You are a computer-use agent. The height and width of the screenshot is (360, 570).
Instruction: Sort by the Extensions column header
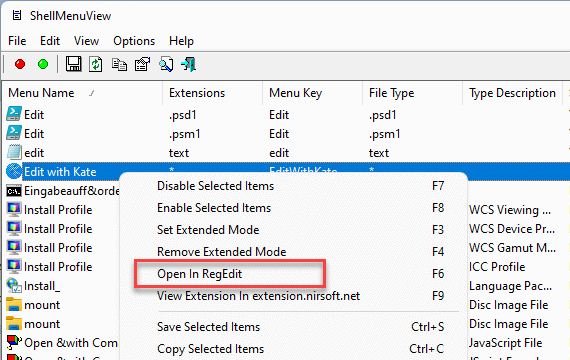[x=212, y=93]
